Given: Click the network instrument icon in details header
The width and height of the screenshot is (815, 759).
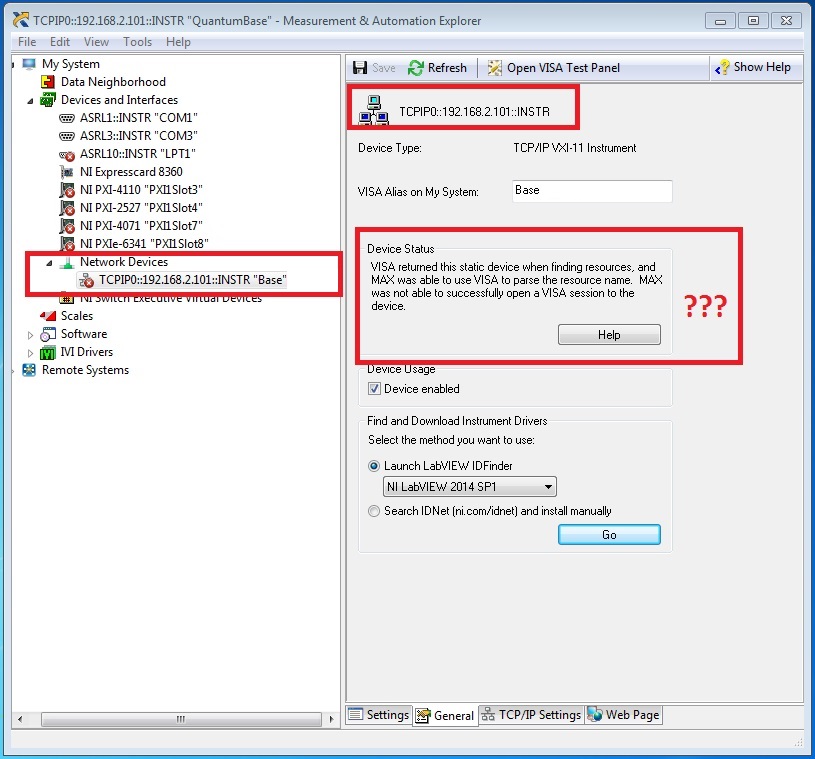Looking at the screenshot, I should 373,110.
